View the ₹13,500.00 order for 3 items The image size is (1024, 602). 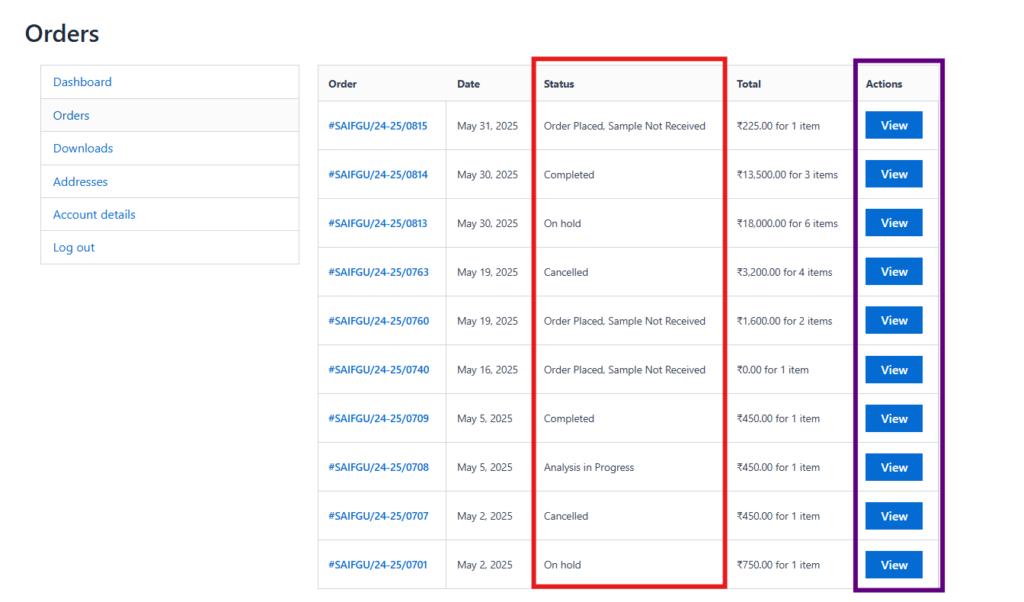[x=894, y=174]
